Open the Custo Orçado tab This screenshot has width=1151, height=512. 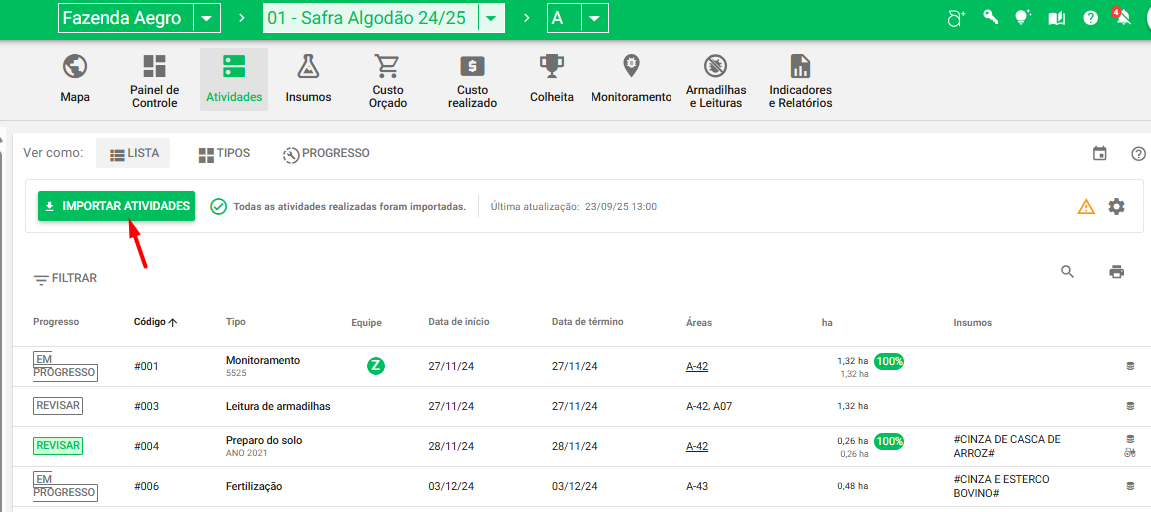[x=387, y=81]
